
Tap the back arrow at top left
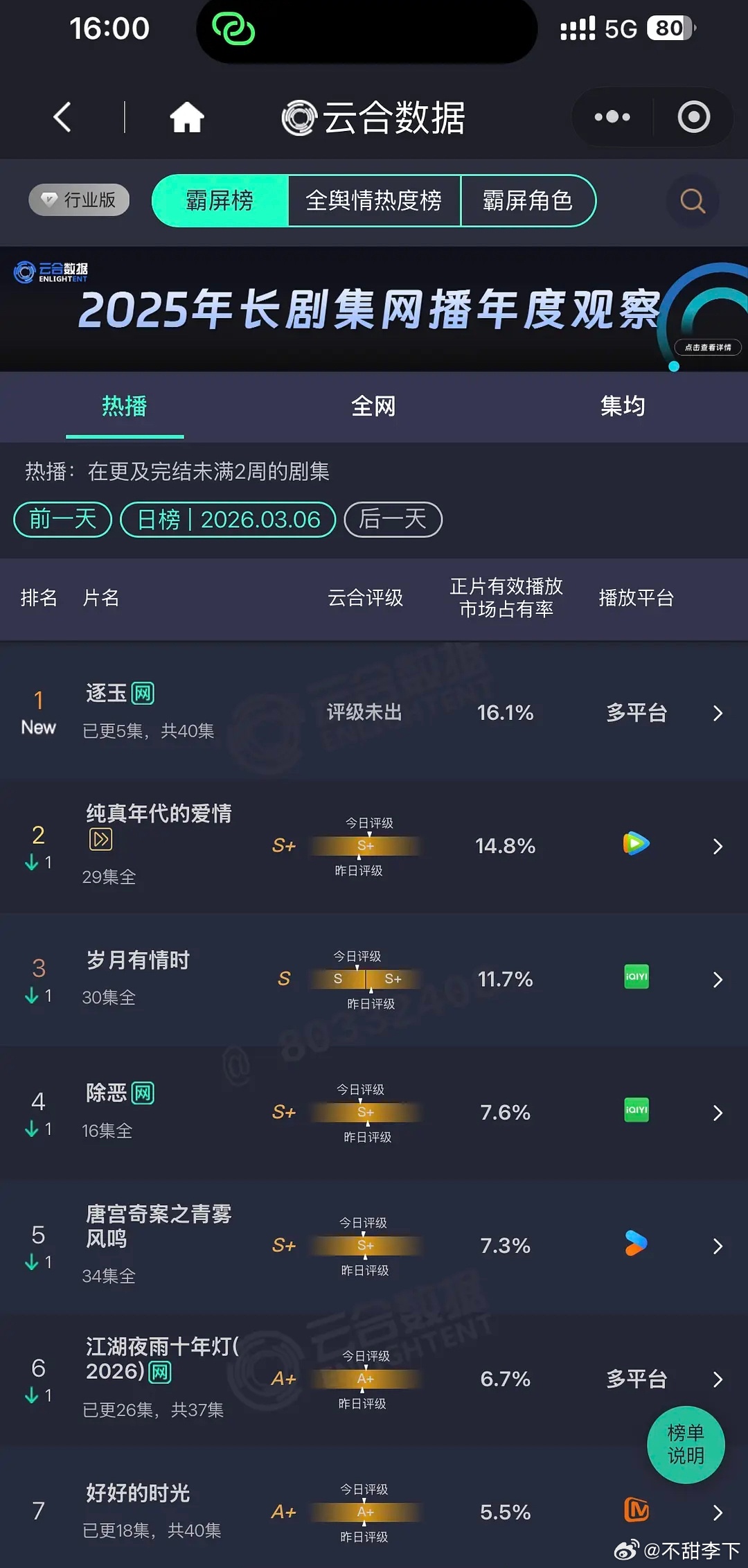62,116
